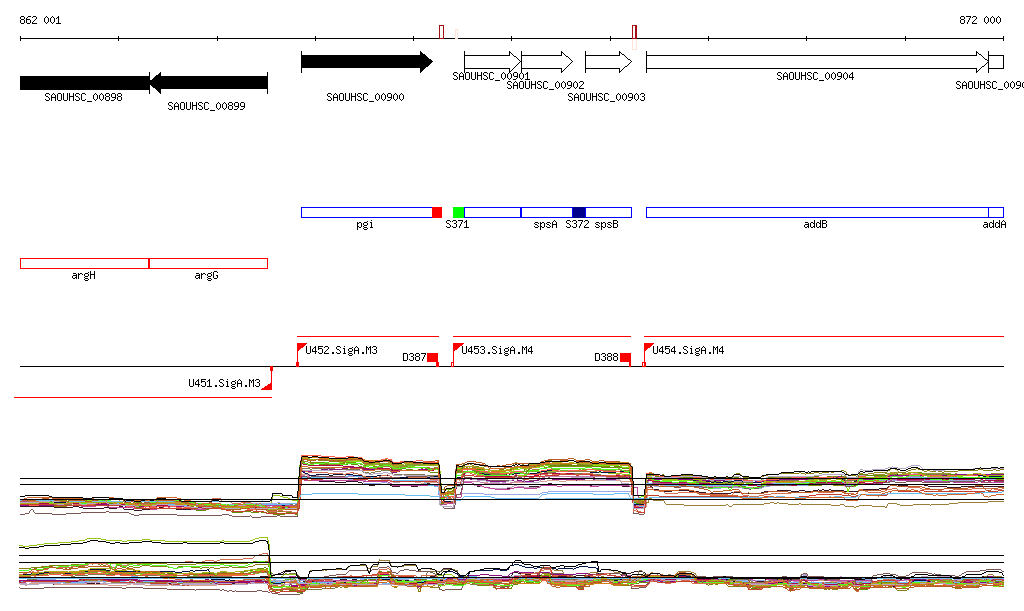The height and width of the screenshot is (611, 1024).
Task: Click the U453.SigA.M4 label
Action: 498,351
